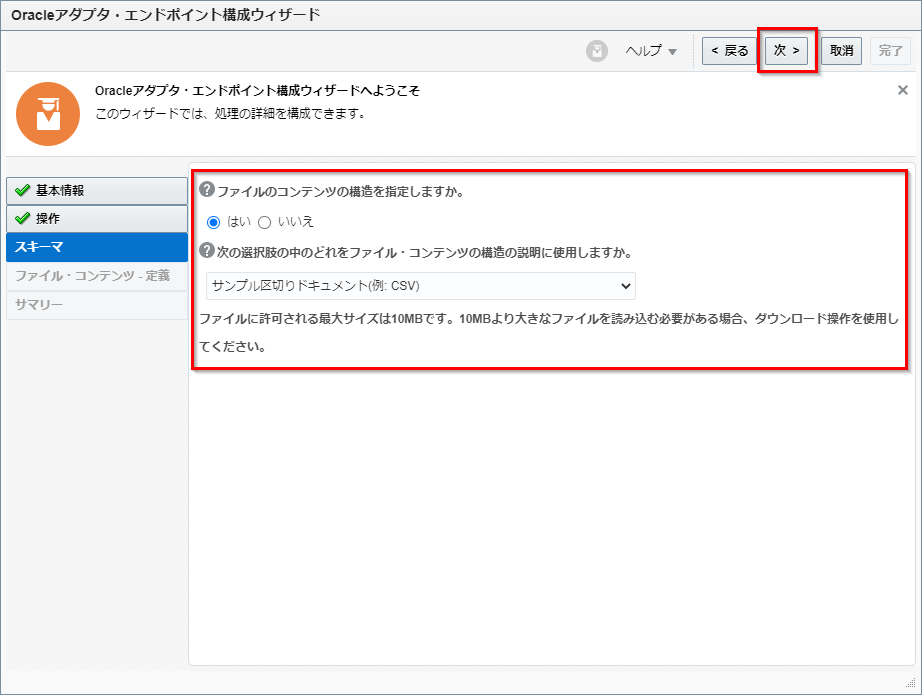The image size is (922, 695).
Task: Select the スキーマ step in sidebar
Action: coord(96,247)
